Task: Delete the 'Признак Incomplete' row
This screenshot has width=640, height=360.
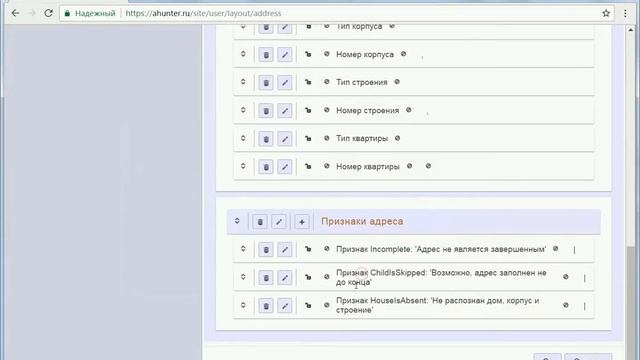Action: pos(266,249)
